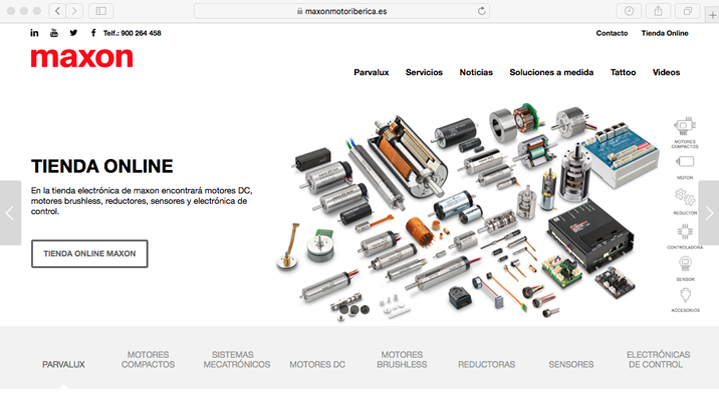Viewport: 719px width, 420px height.
Task: Open the Servicios menu item
Action: point(424,72)
